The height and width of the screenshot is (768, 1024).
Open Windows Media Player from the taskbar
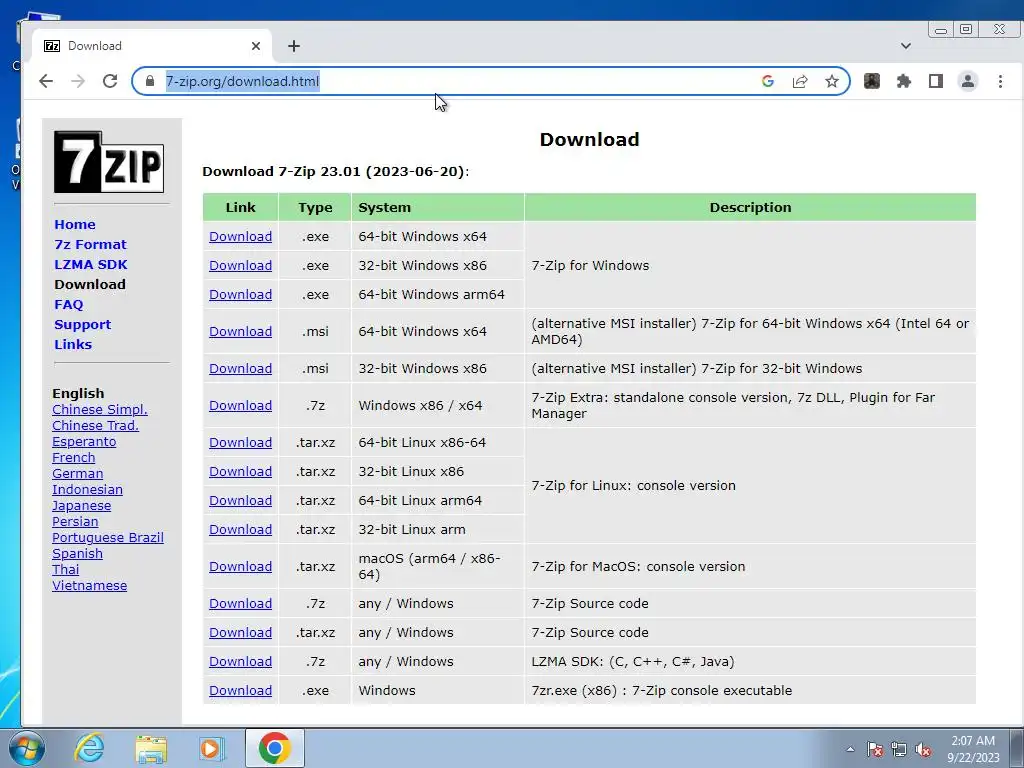(212, 748)
